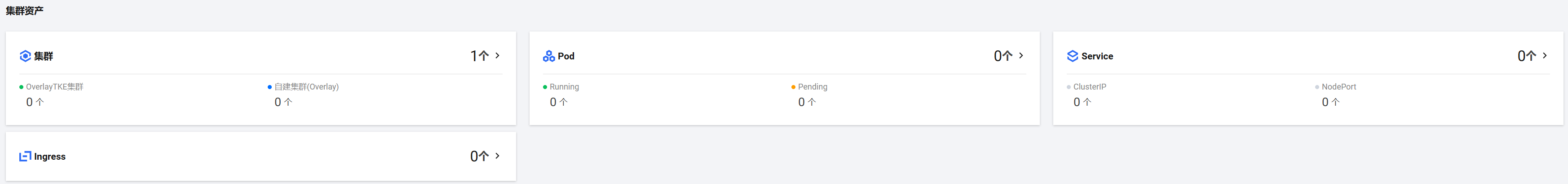Select the Ingress card title

pyautogui.click(x=50, y=157)
